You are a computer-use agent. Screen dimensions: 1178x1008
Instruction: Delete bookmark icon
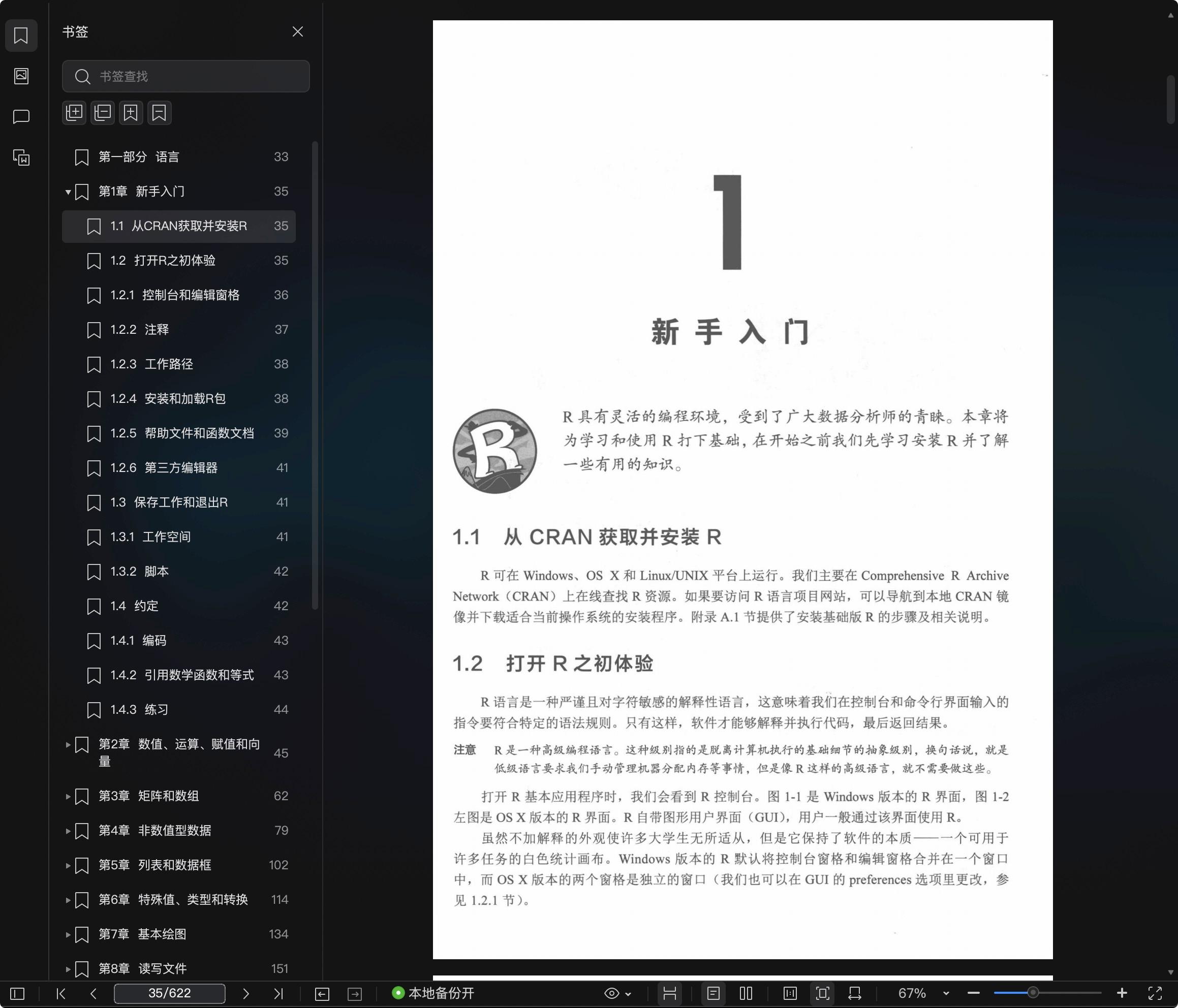159,113
